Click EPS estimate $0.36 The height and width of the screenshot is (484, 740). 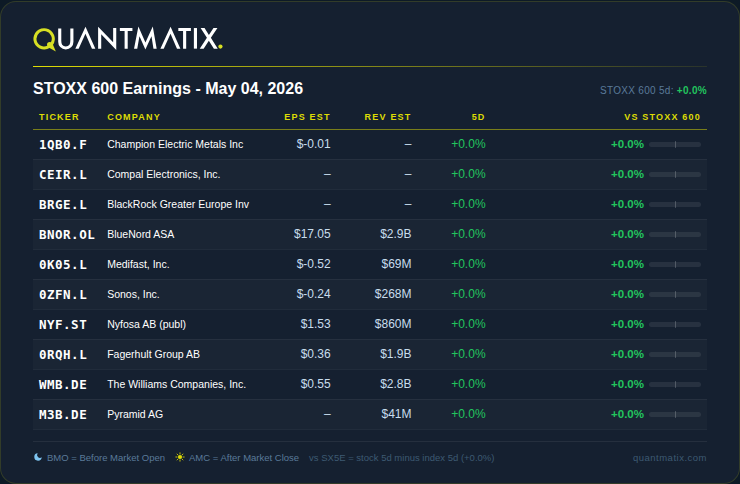coord(315,354)
